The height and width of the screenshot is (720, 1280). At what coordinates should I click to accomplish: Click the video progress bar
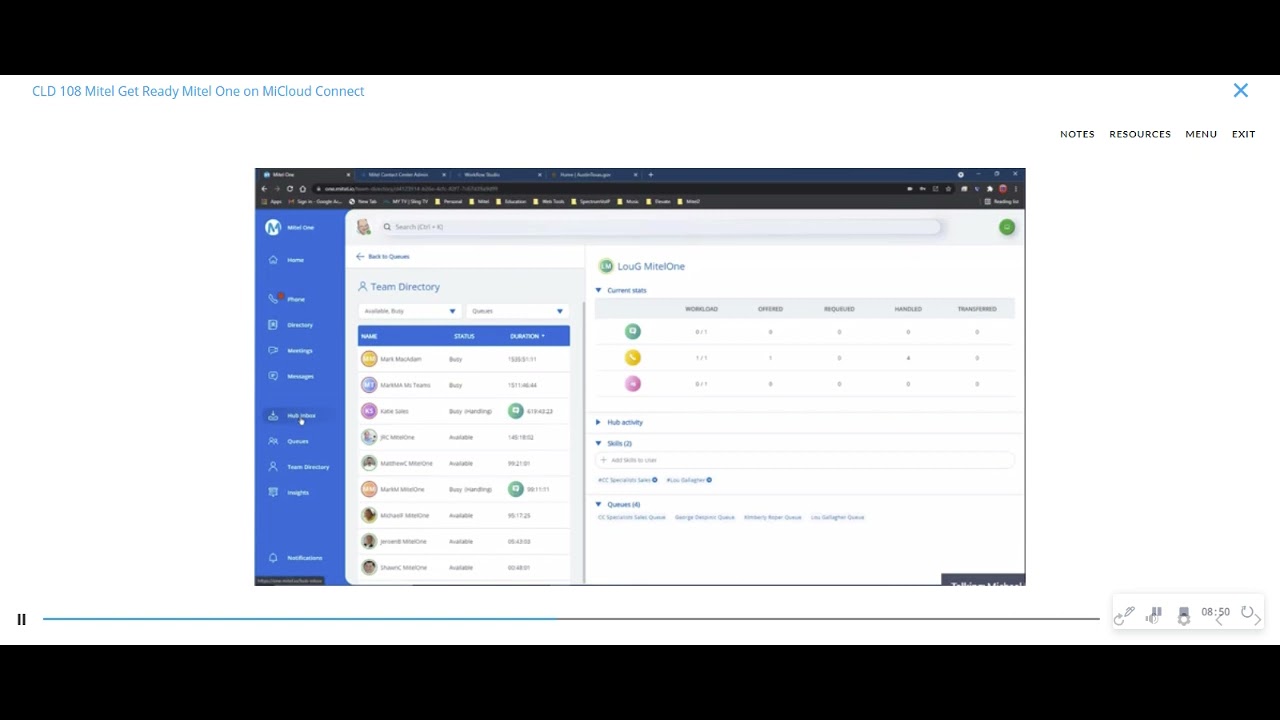pyautogui.click(x=571, y=619)
